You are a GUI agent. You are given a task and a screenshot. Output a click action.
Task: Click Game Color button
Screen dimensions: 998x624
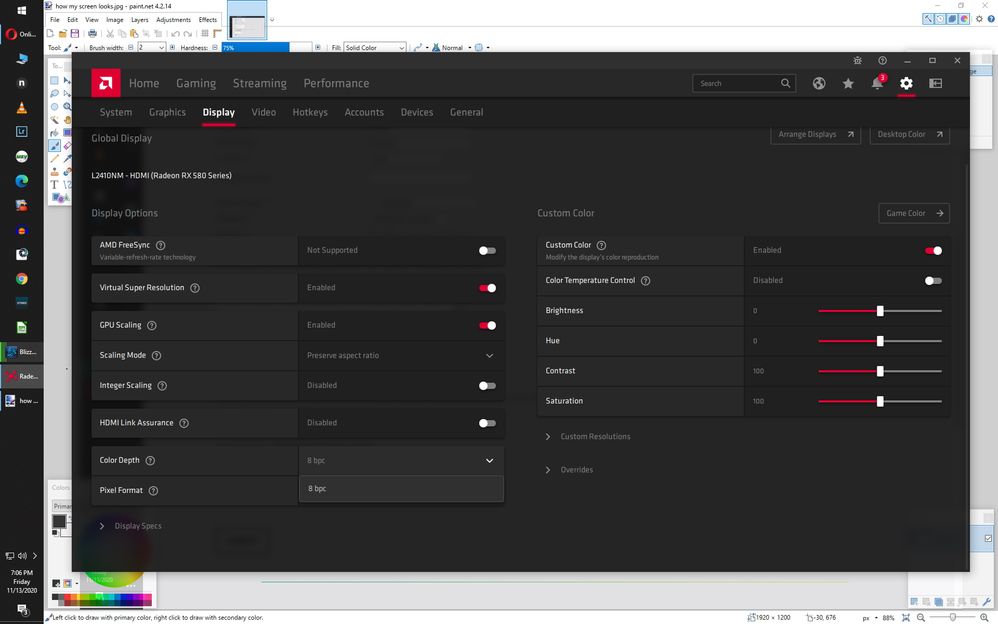coord(914,213)
